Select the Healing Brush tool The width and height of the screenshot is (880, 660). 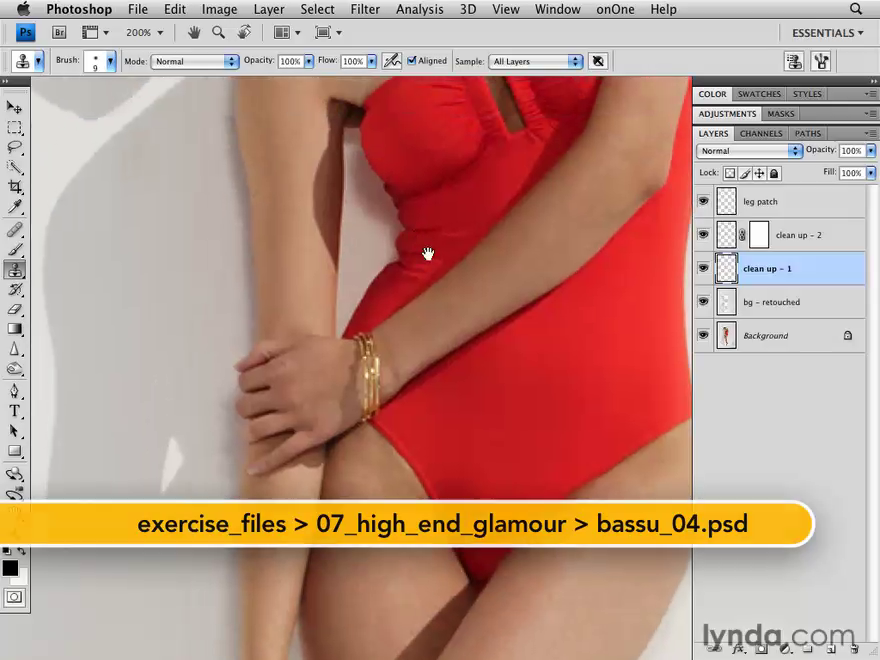click(15, 229)
